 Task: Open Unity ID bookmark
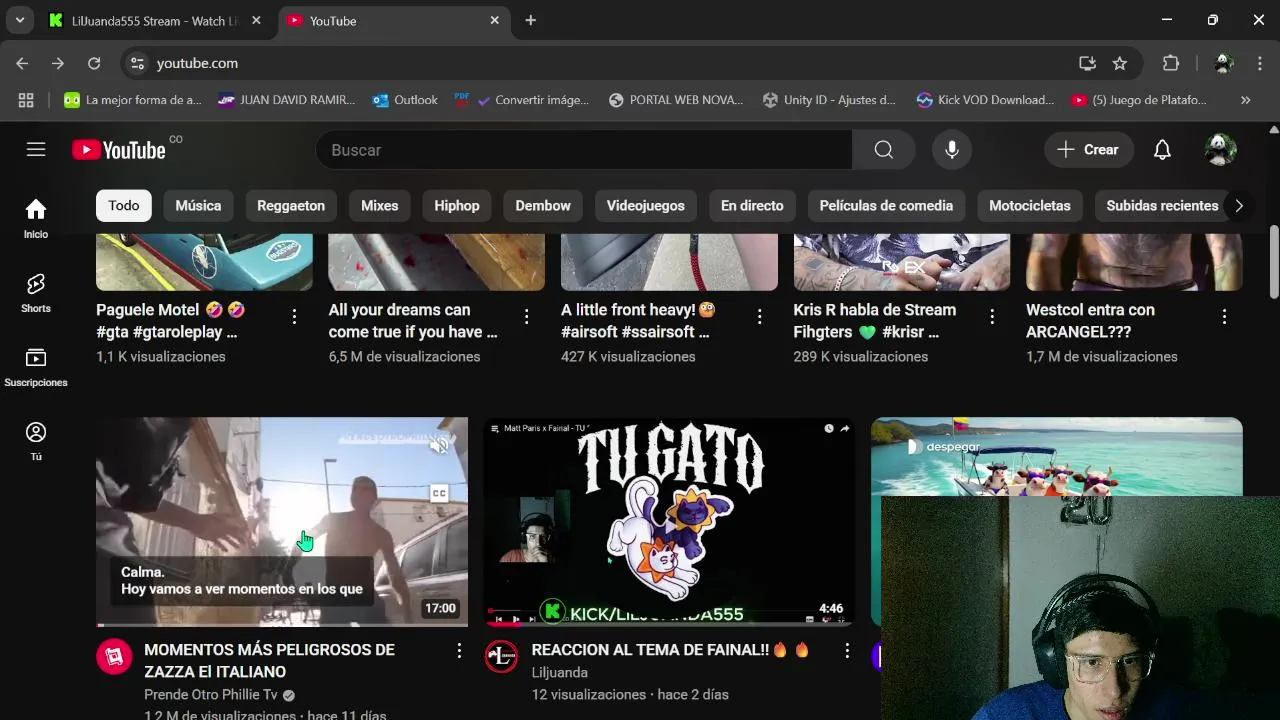pyautogui.click(x=829, y=100)
